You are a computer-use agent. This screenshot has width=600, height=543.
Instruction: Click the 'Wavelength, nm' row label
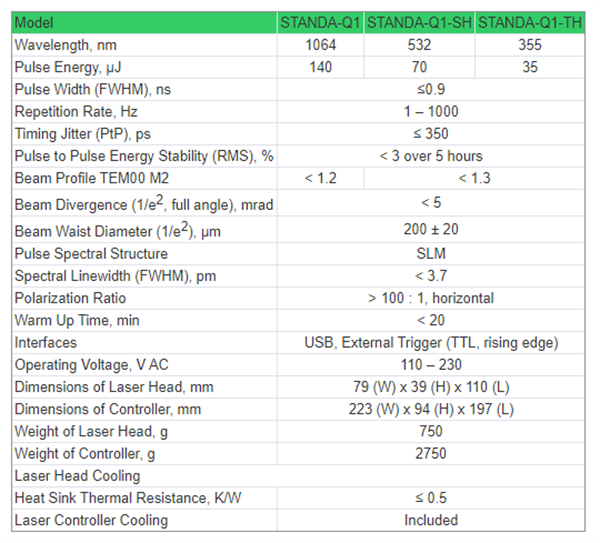(65, 45)
